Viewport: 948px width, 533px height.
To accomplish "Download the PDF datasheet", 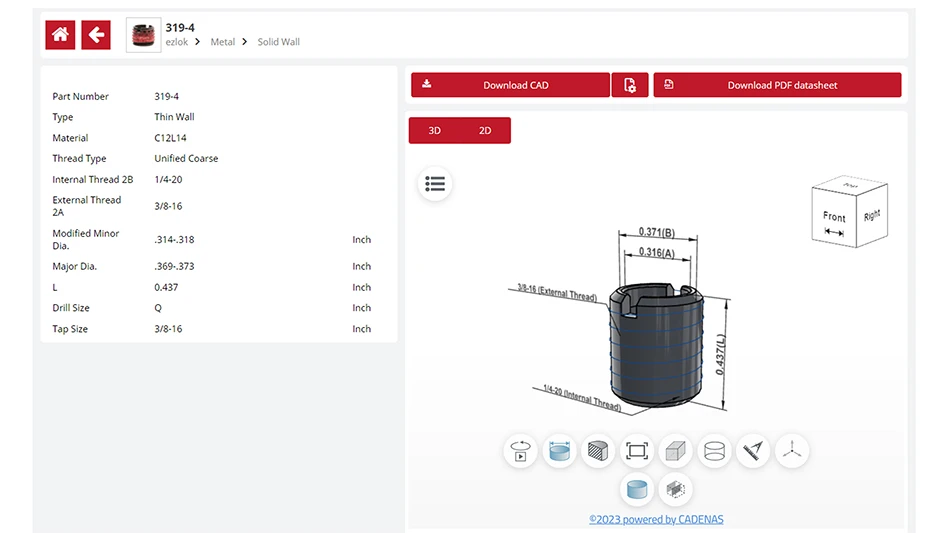I will 777,85.
